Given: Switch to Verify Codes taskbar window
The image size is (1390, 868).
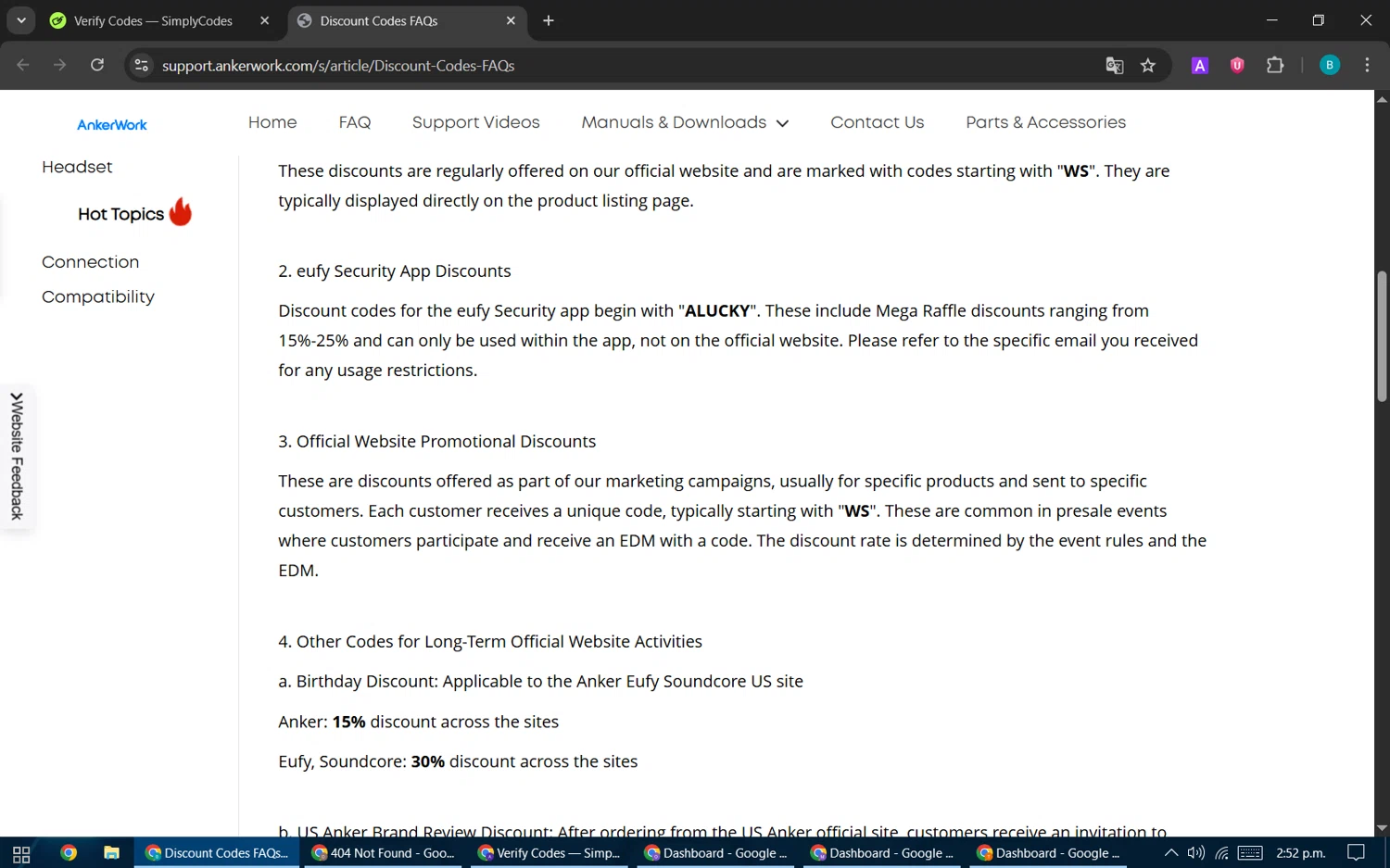Looking at the screenshot, I should pos(550,853).
